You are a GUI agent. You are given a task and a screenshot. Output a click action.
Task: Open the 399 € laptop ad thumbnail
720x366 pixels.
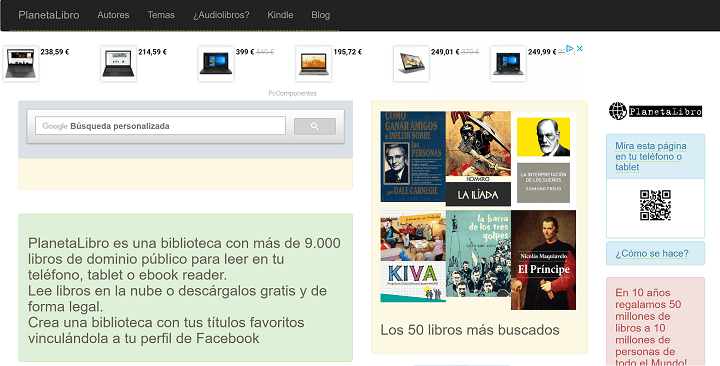point(216,63)
